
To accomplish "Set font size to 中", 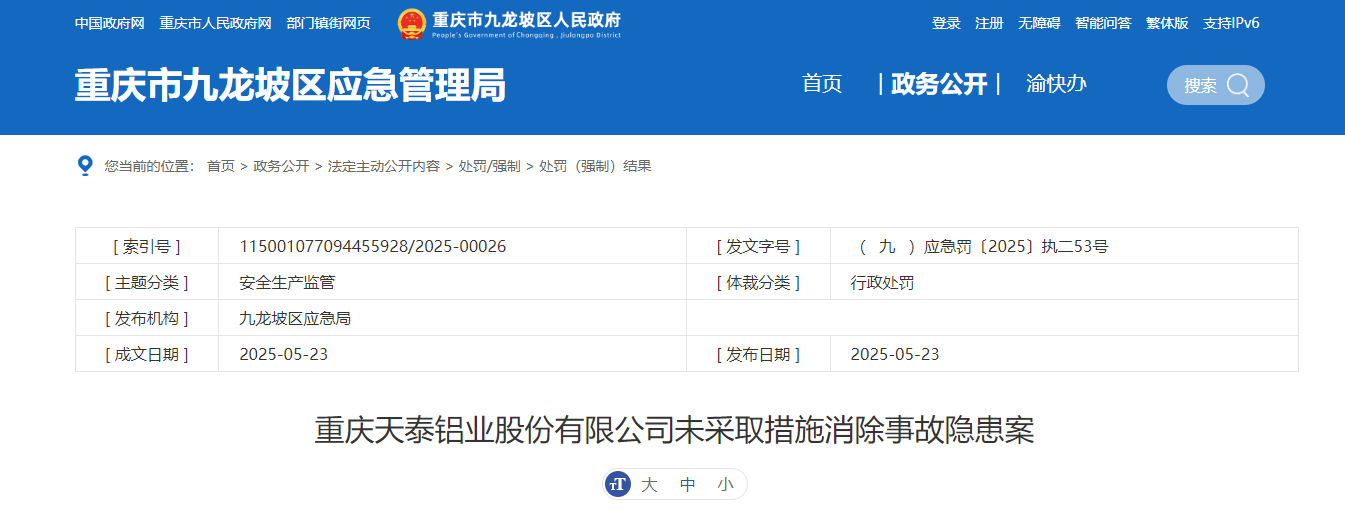I will tap(687, 485).
